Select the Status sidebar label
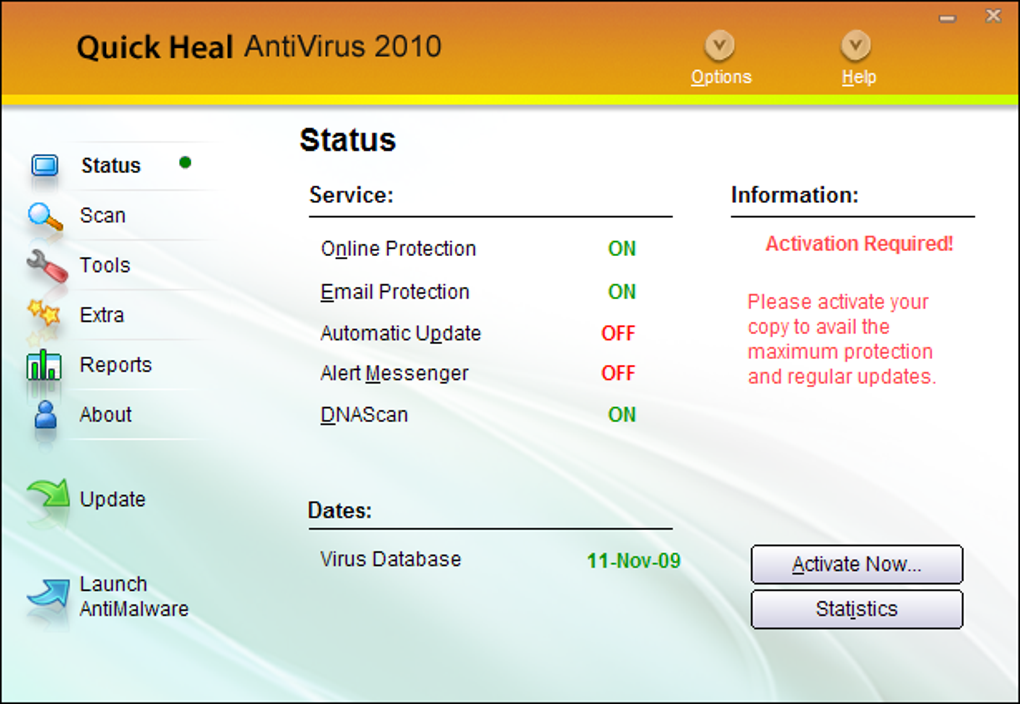 (111, 165)
